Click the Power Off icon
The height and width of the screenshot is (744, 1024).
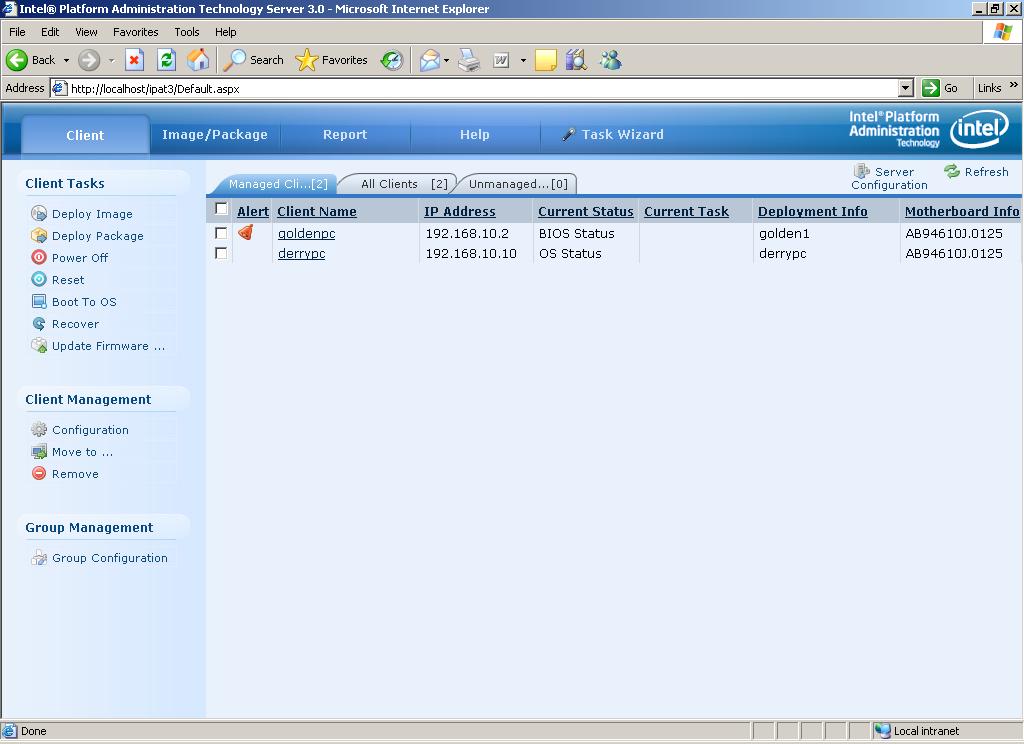pyautogui.click(x=39, y=258)
